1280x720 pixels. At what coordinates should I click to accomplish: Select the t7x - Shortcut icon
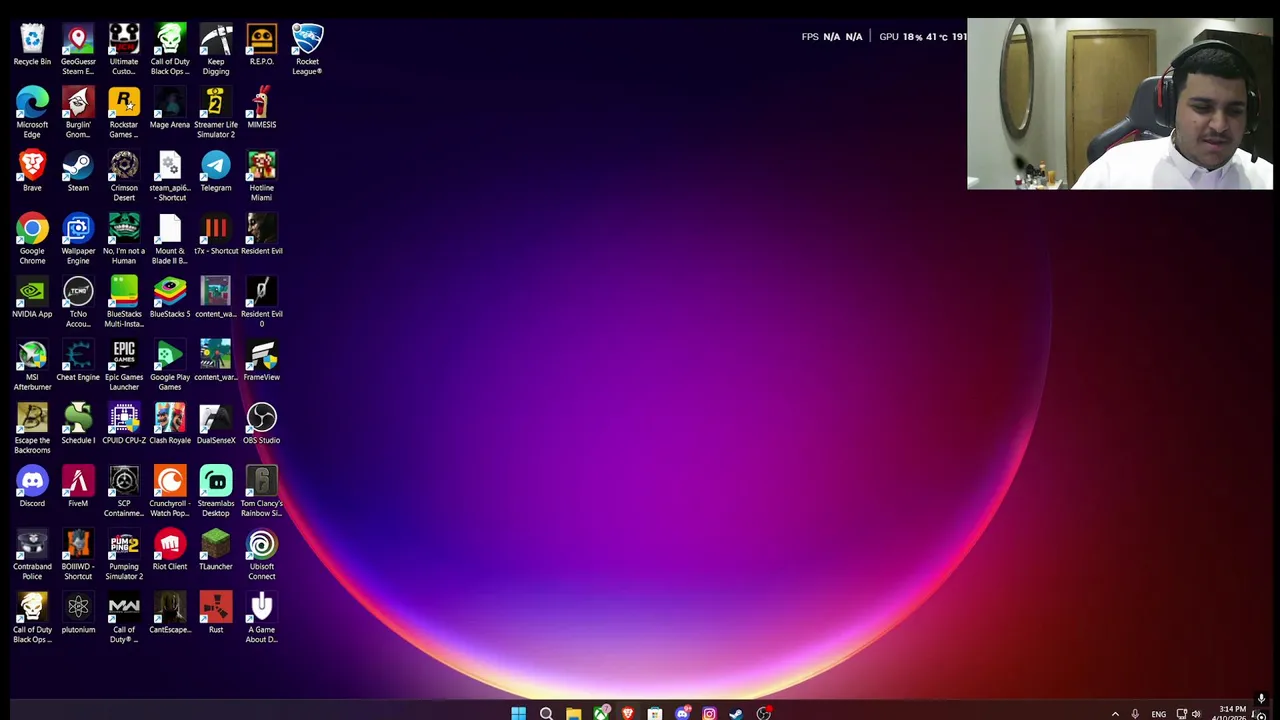216,235
